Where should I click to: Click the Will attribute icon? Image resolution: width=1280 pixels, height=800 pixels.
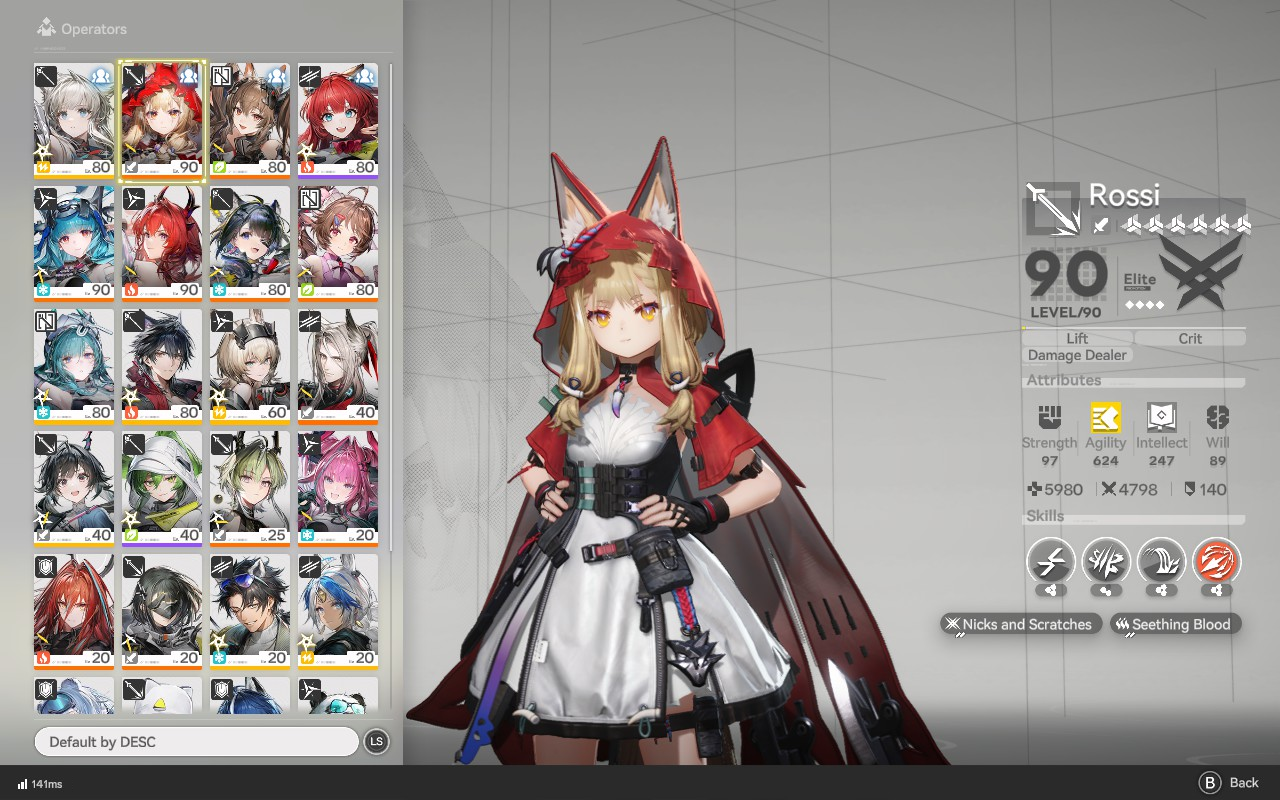click(1217, 417)
